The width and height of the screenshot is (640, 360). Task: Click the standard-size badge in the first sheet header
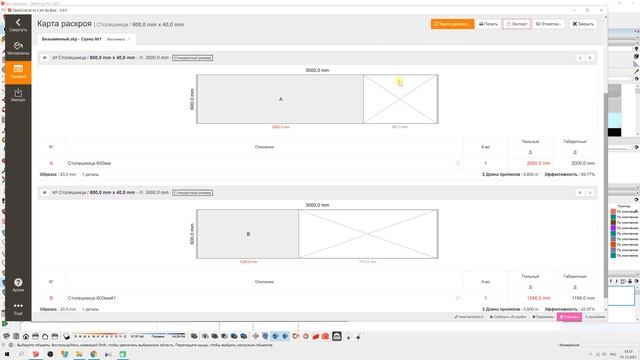pyautogui.click(x=193, y=58)
